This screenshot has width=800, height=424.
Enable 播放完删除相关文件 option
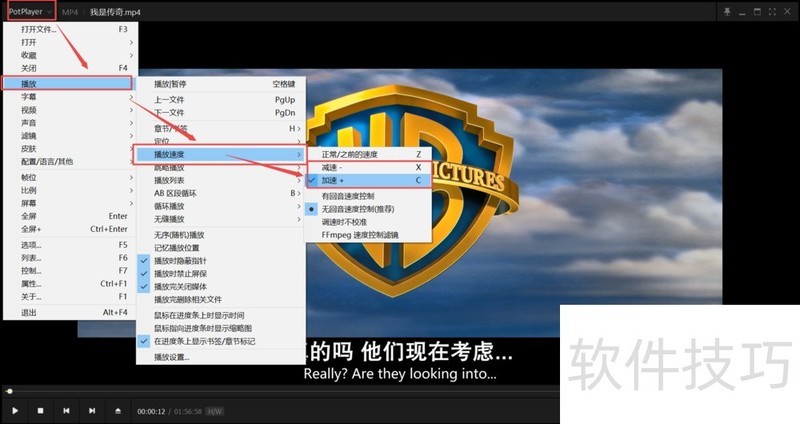(221, 299)
